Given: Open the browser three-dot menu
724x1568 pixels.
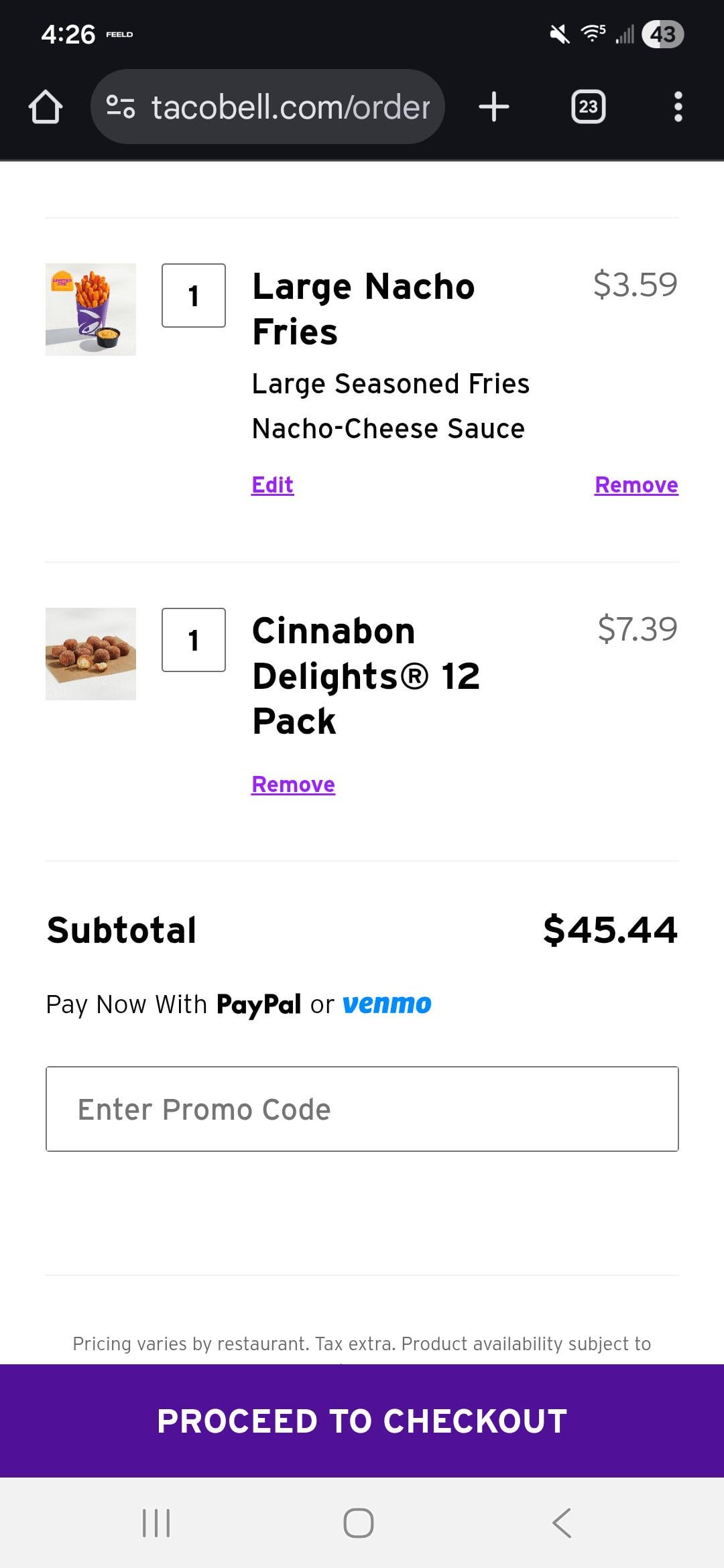Looking at the screenshot, I should 678,107.
